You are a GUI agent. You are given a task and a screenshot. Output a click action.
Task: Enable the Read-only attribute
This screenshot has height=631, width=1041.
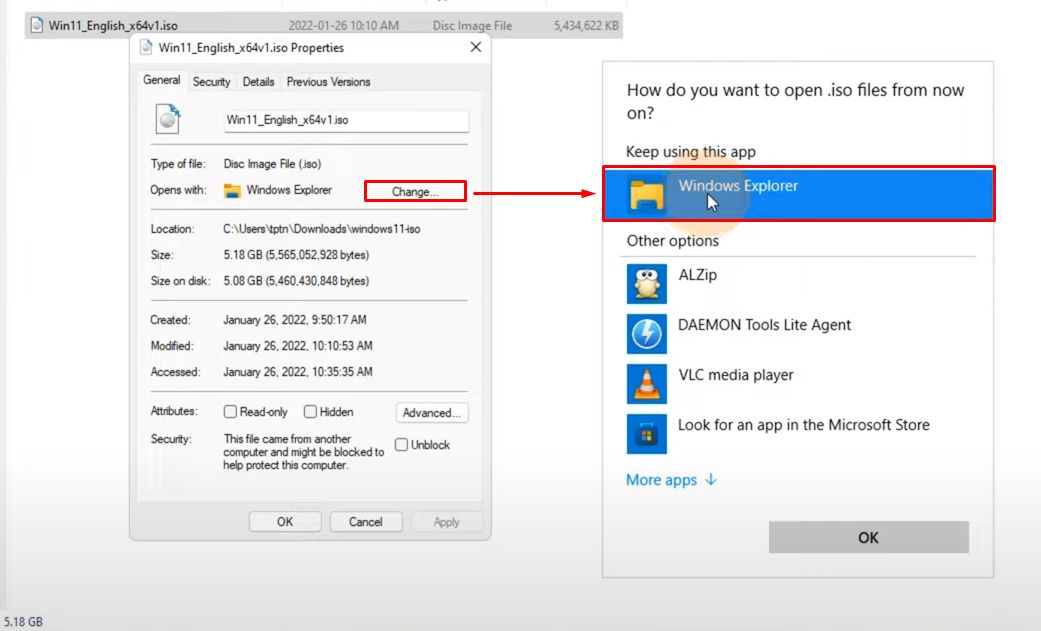[229, 411]
